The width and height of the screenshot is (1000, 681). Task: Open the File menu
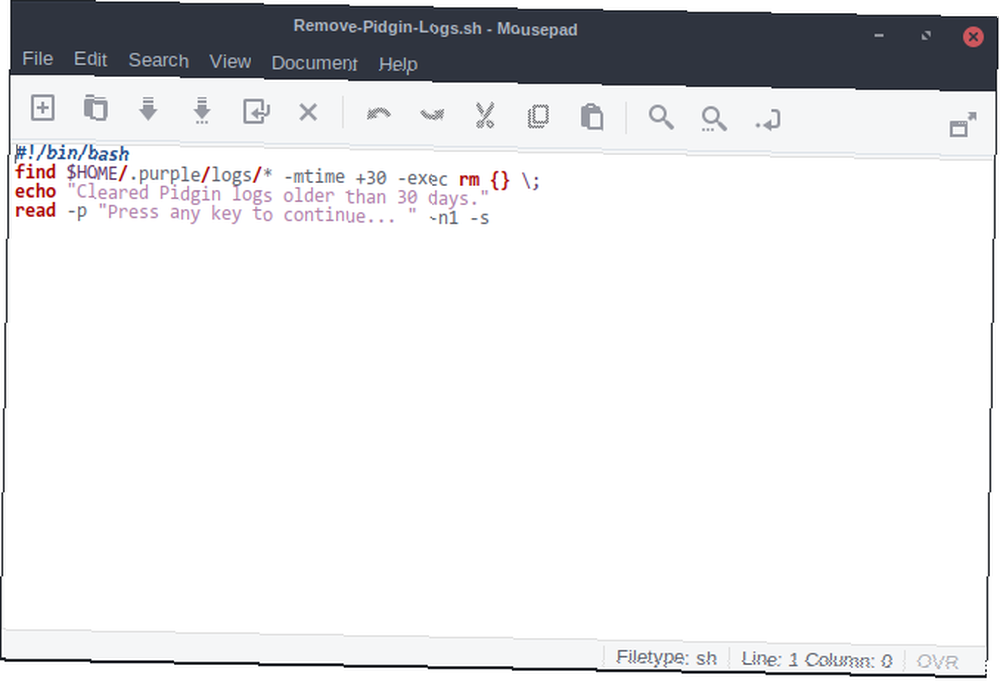coord(38,59)
